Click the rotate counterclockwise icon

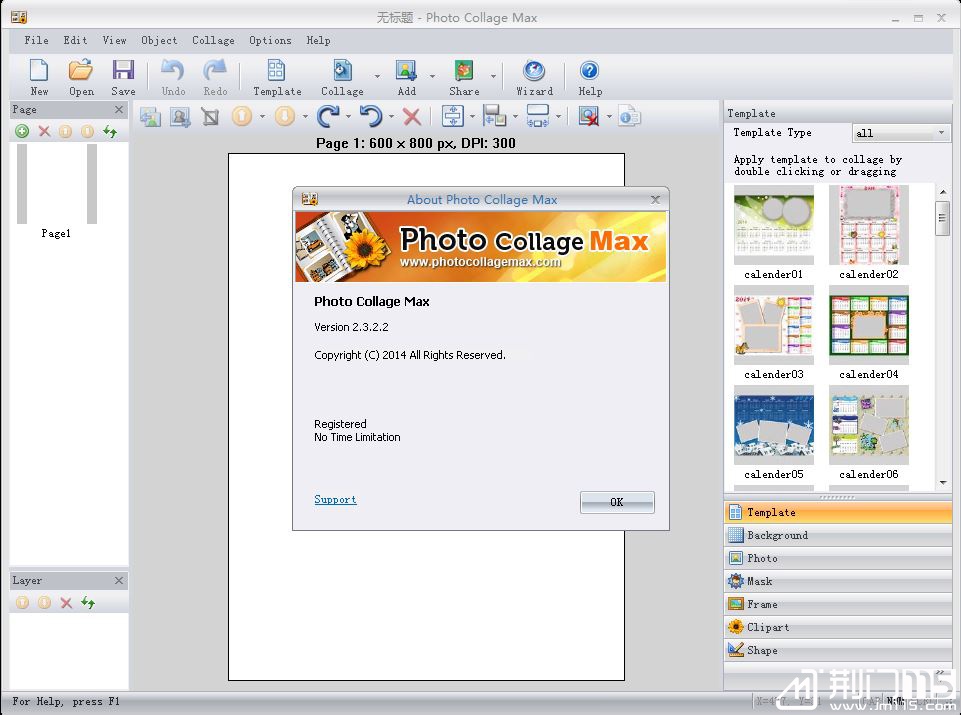tap(371, 116)
